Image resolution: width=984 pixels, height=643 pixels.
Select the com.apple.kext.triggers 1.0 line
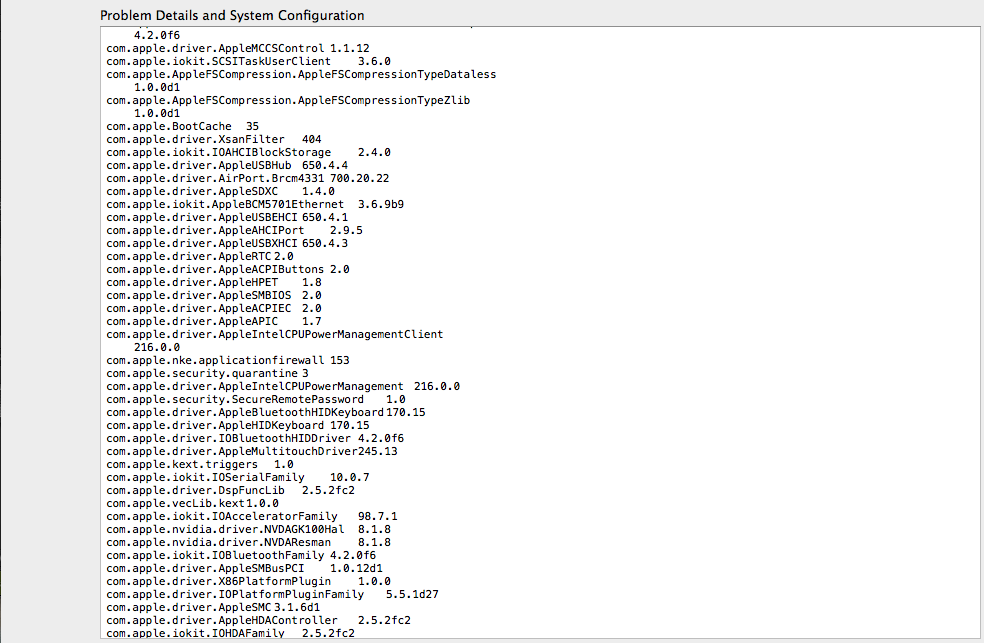[x=200, y=465]
